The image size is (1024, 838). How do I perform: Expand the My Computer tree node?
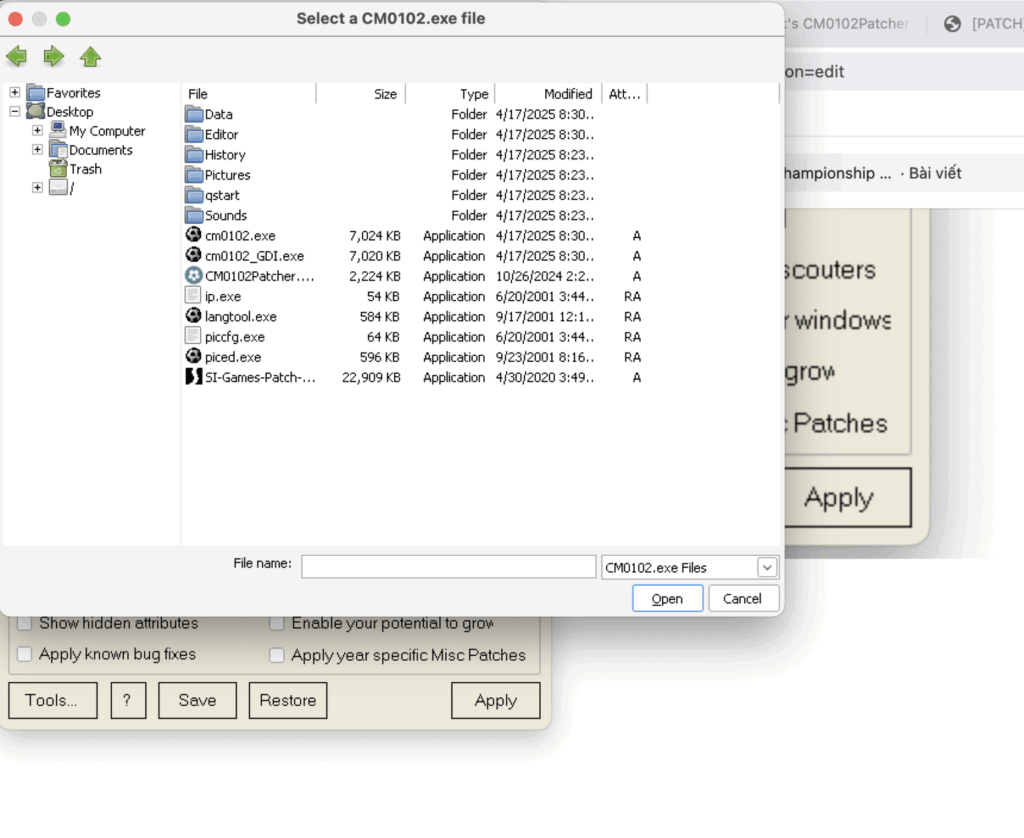(x=37, y=131)
